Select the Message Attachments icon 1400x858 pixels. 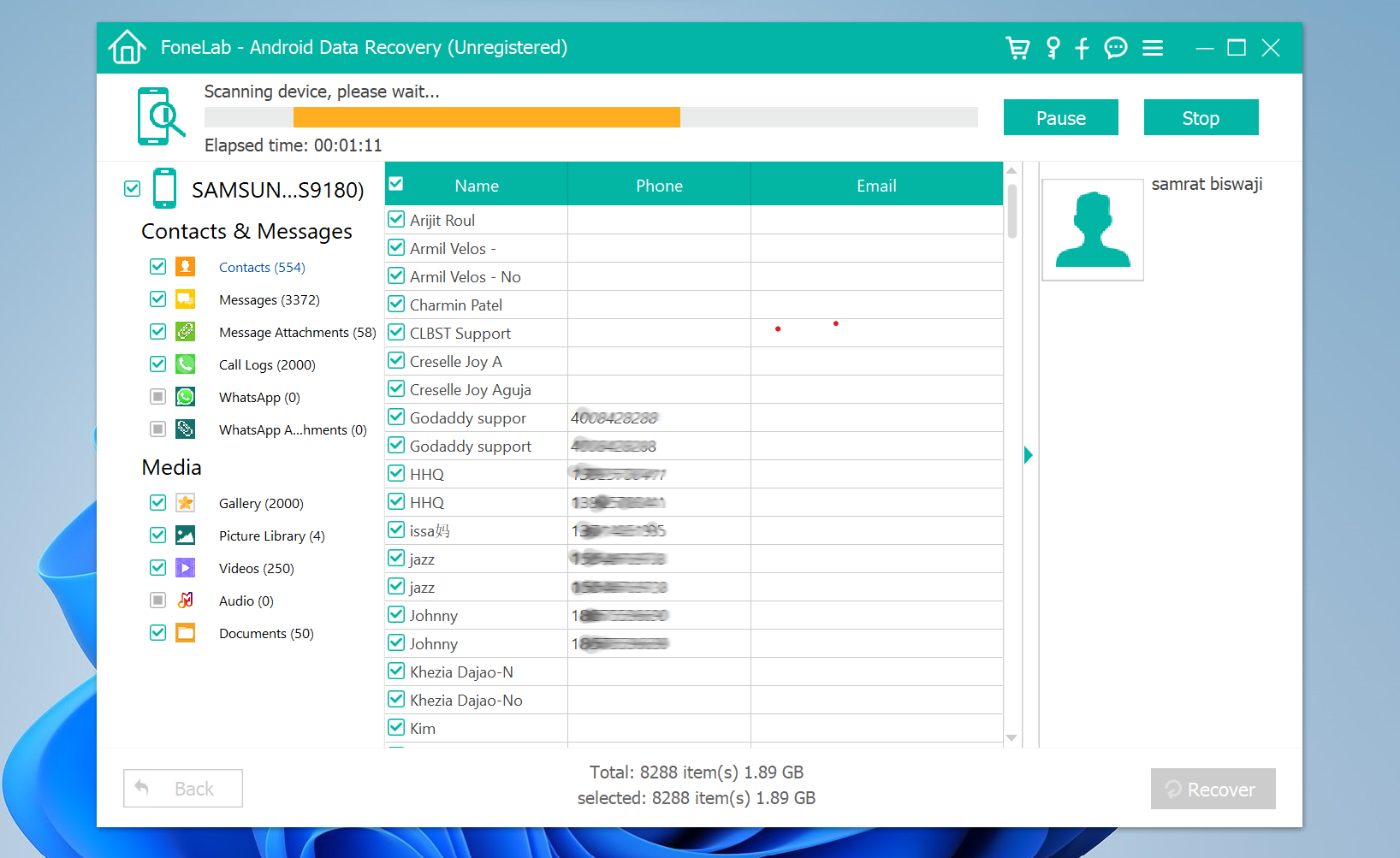185,331
